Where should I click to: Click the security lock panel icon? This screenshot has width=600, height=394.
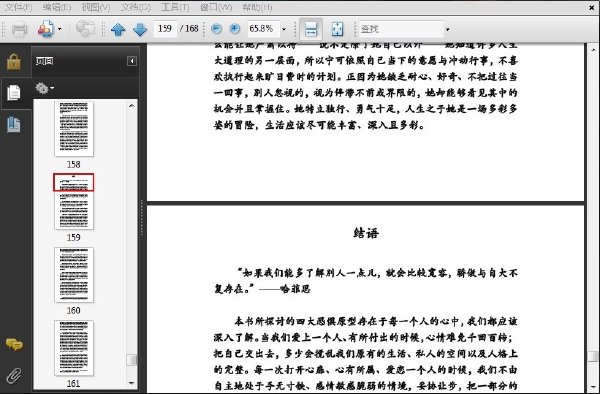point(14,62)
